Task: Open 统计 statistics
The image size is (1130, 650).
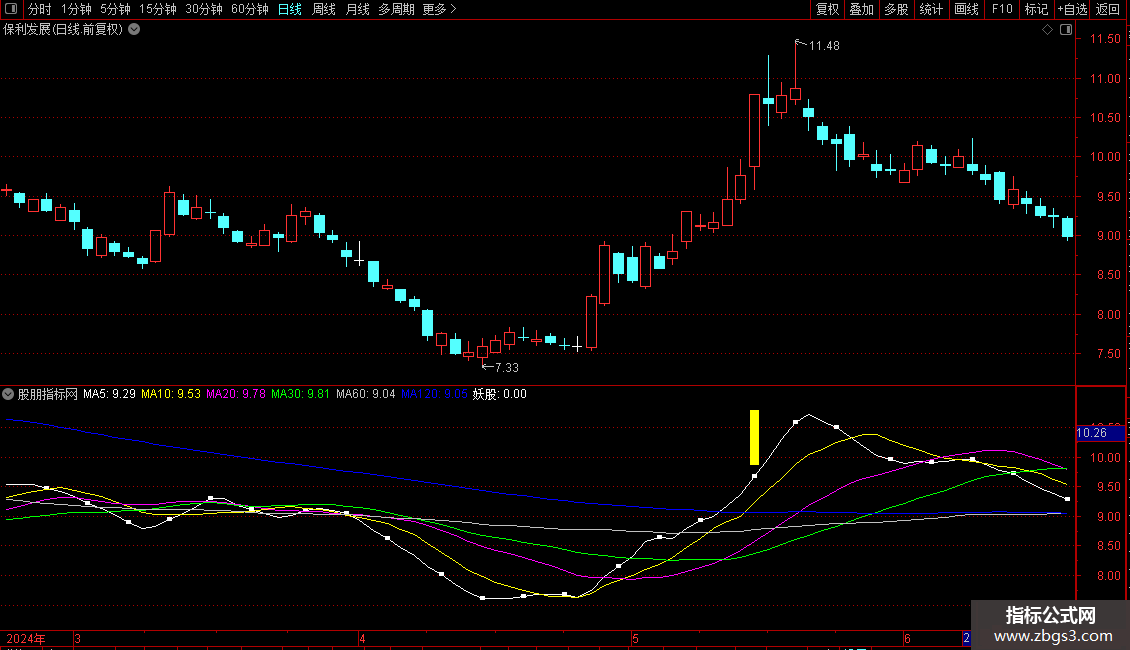Action: [x=930, y=9]
